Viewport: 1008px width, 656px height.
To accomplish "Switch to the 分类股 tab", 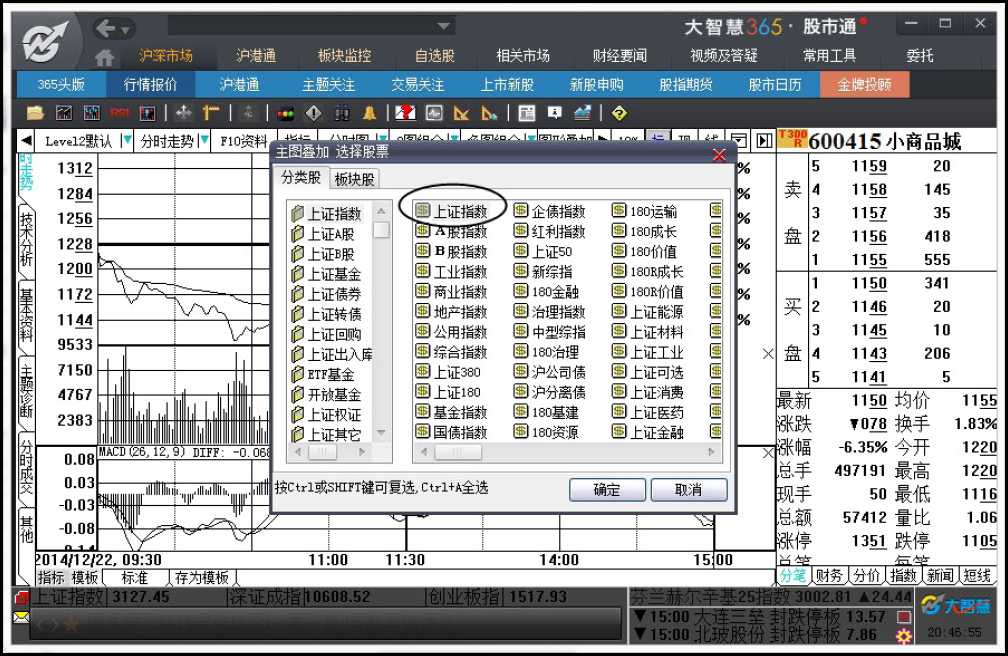I will (x=302, y=178).
